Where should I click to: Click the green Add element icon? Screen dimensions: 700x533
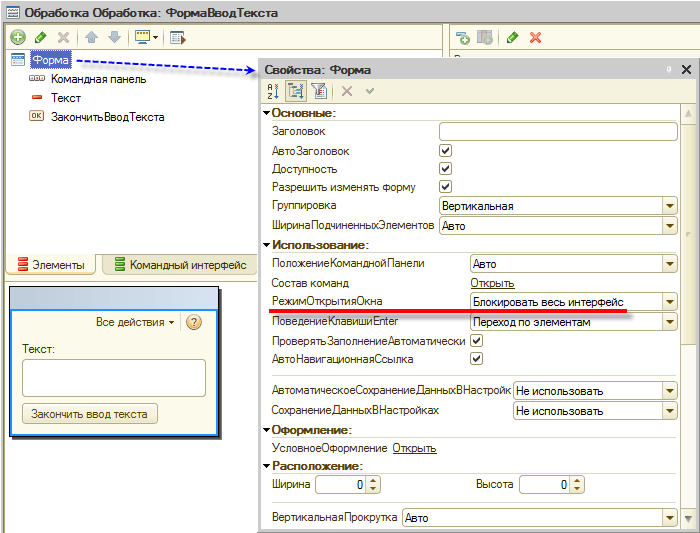[18, 37]
